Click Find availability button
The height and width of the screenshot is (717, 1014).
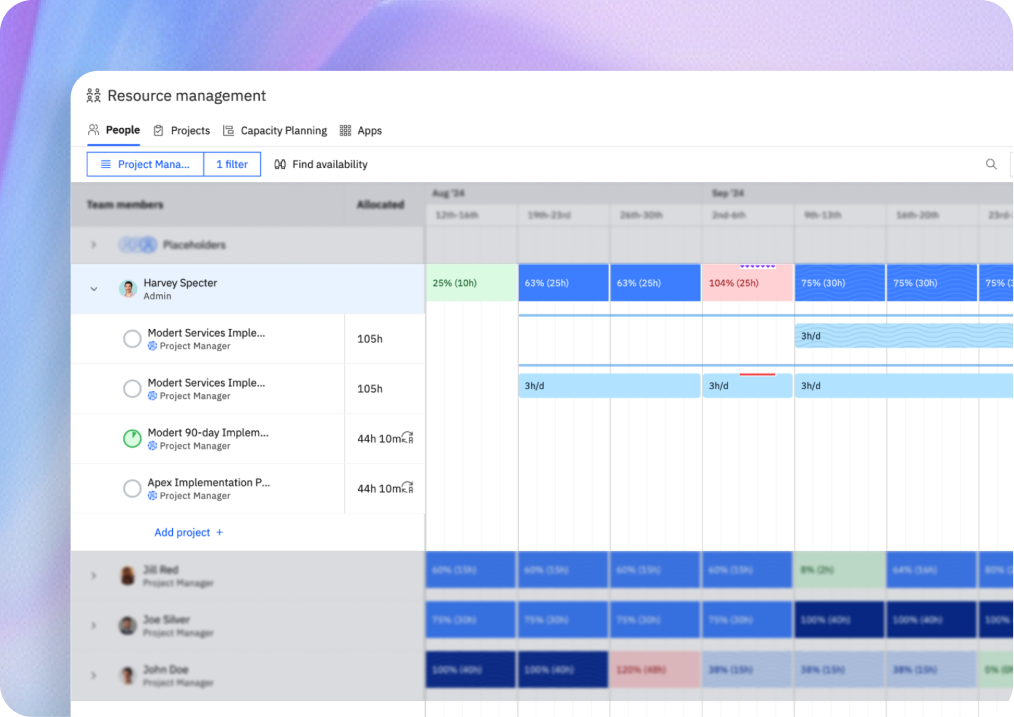point(321,164)
